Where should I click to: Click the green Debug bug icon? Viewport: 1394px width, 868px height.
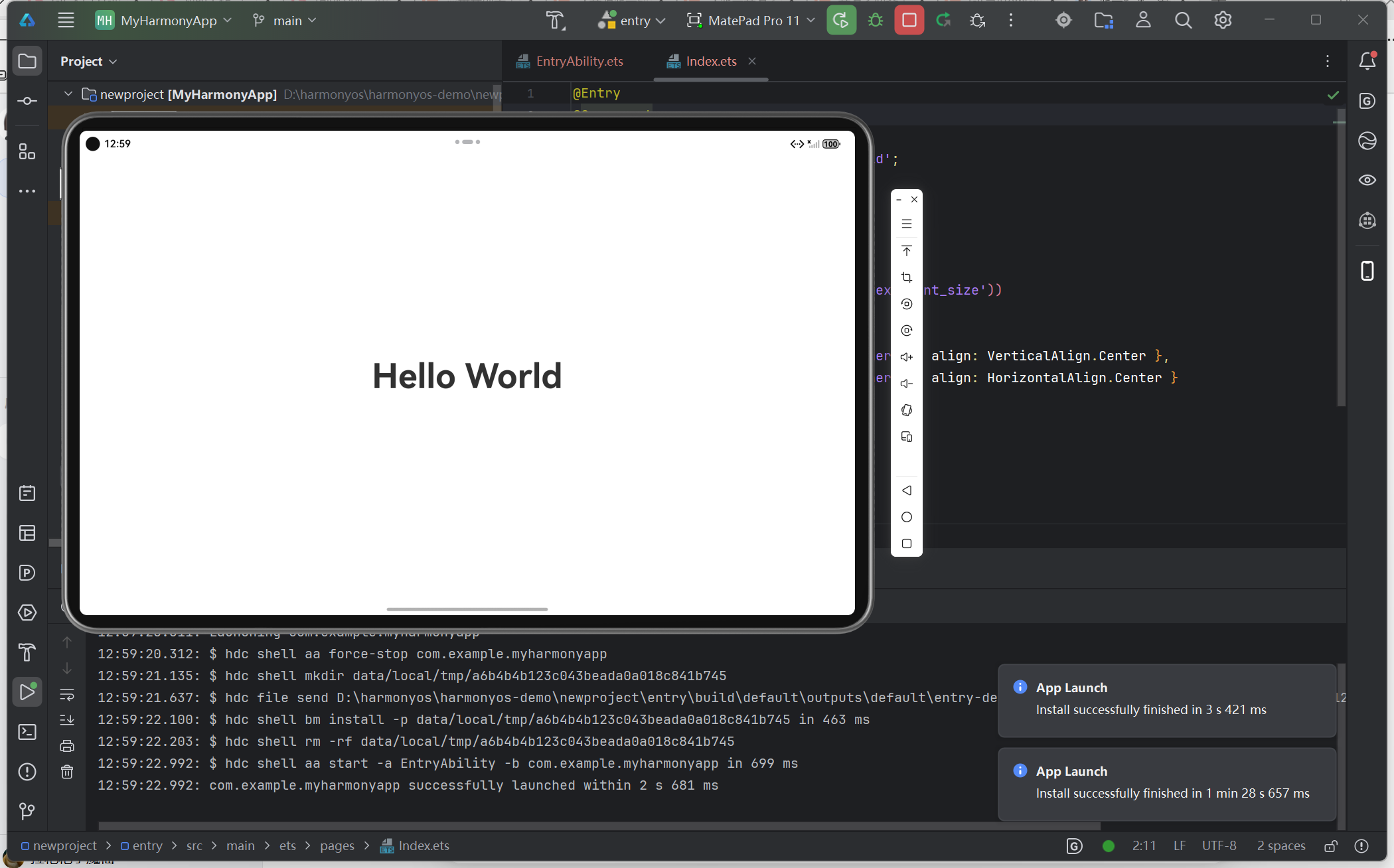(x=876, y=21)
